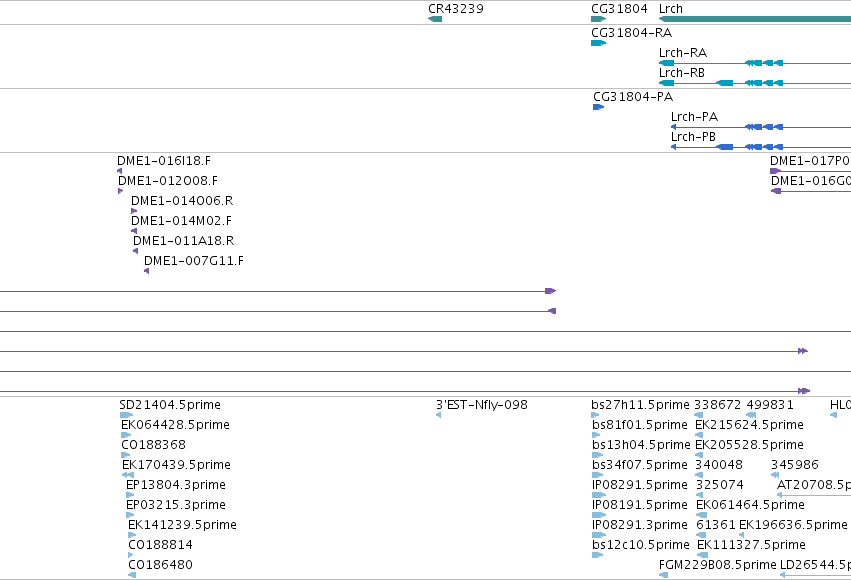Image resolution: width=851 pixels, height=580 pixels.
Task: Select the CG31804 gene label
Action: point(619,9)
